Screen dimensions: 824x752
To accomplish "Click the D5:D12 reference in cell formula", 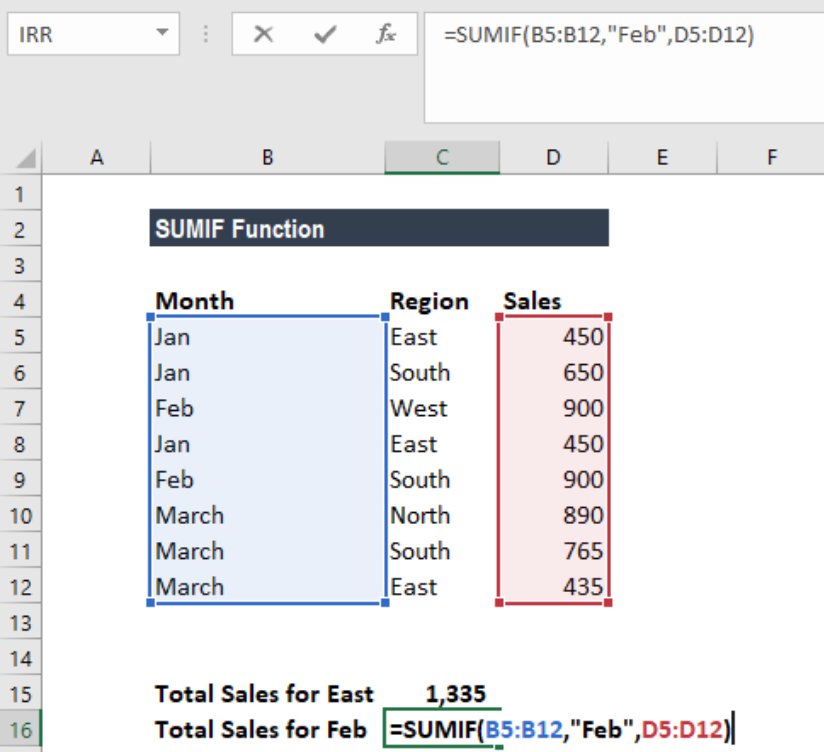I will (x=682, y=730).
